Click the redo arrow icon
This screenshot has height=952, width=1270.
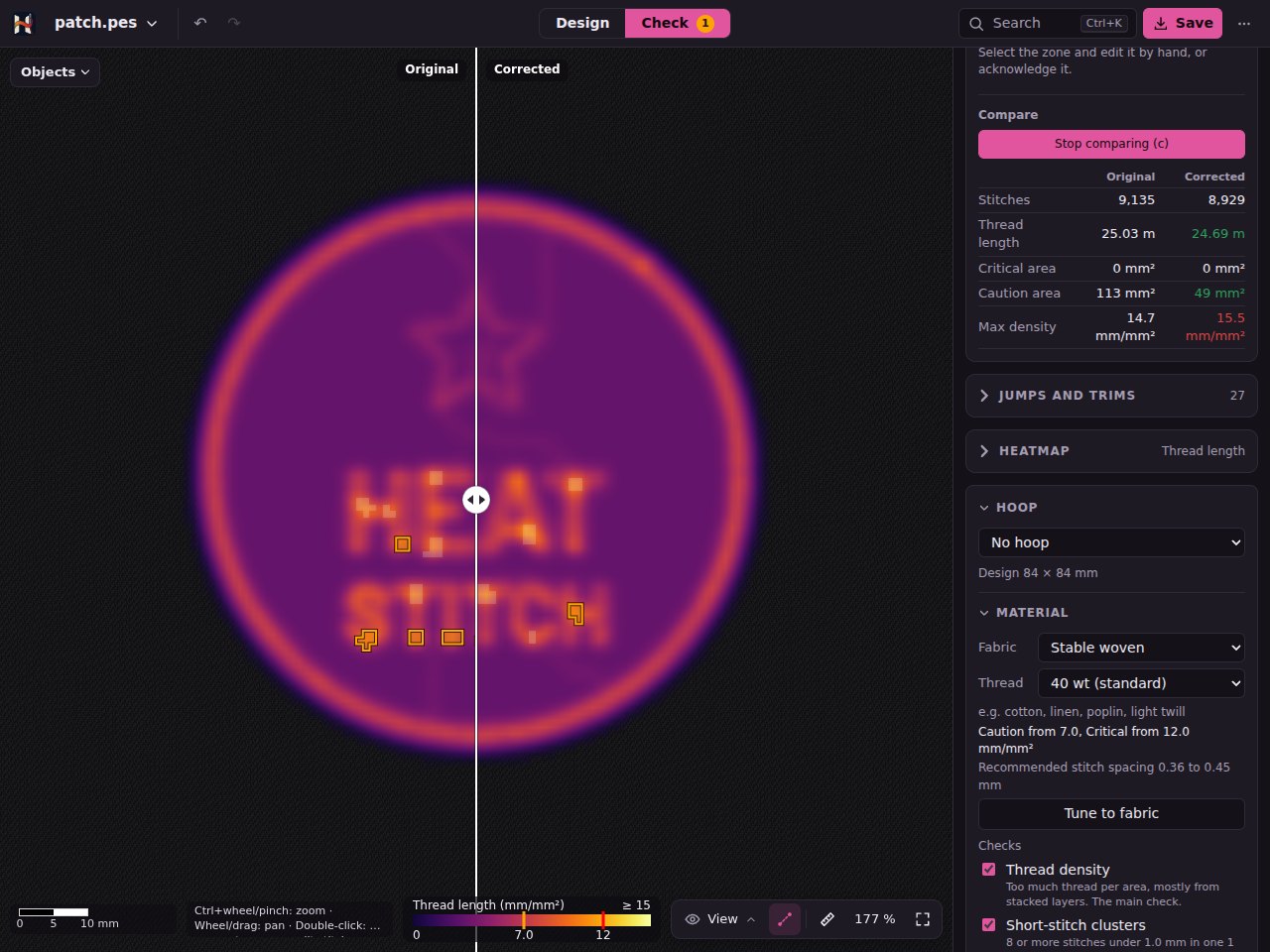point(234,23)
